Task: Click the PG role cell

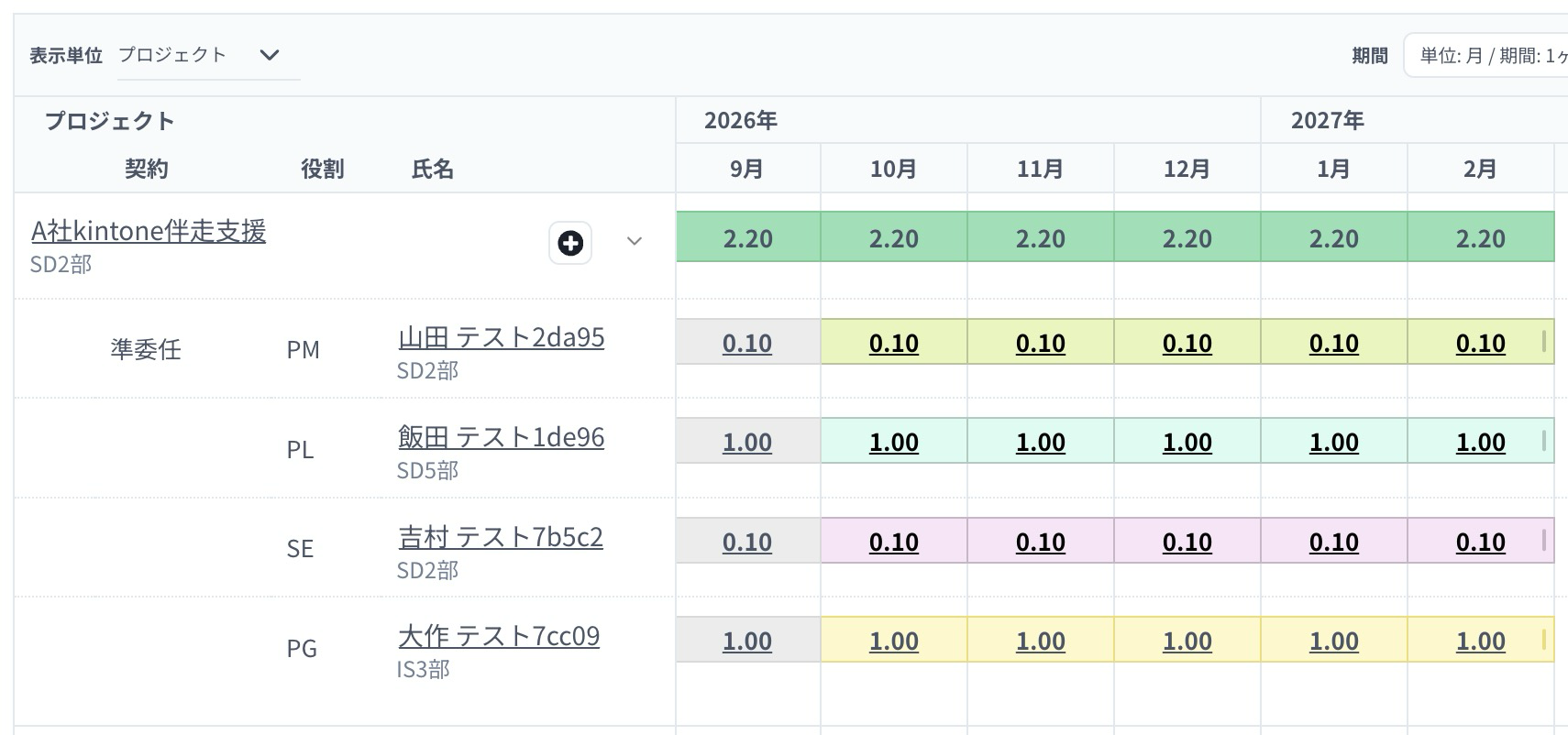Action: coord(303,648)
